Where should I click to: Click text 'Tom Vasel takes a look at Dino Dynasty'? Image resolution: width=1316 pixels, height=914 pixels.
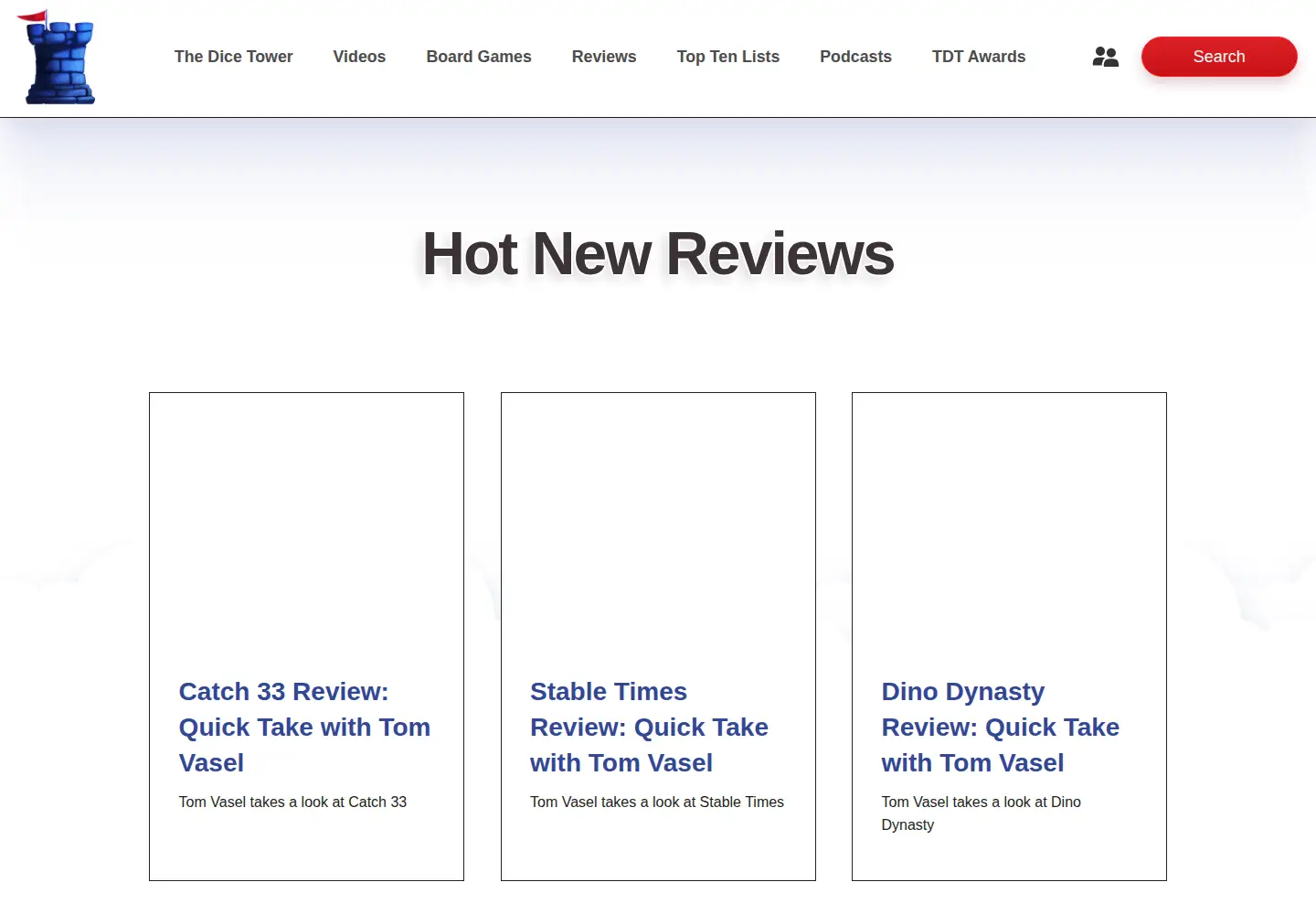[981, 813]
